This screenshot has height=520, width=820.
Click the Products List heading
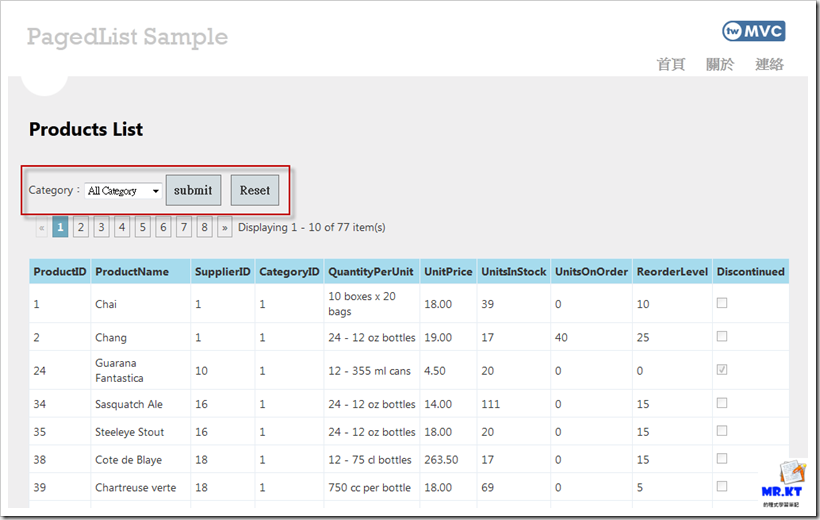pos(86,129)
